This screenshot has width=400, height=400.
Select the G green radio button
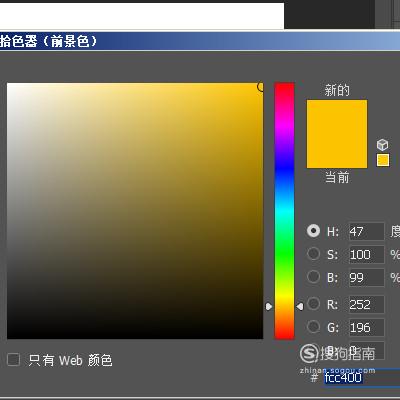(313, 327)
